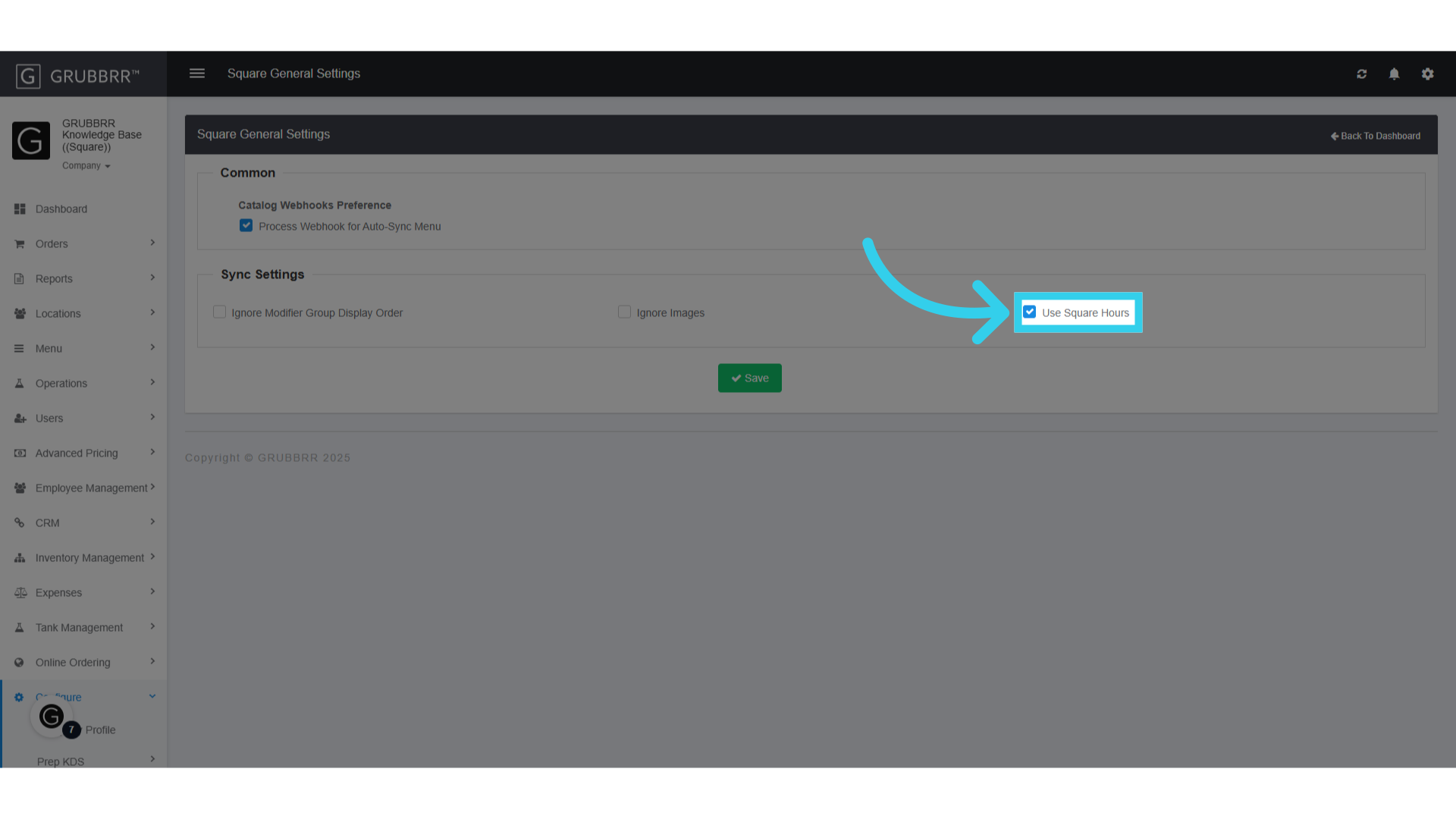Expand the CRM chevron
Screen dimensions: 1456x819
(152, 522)
